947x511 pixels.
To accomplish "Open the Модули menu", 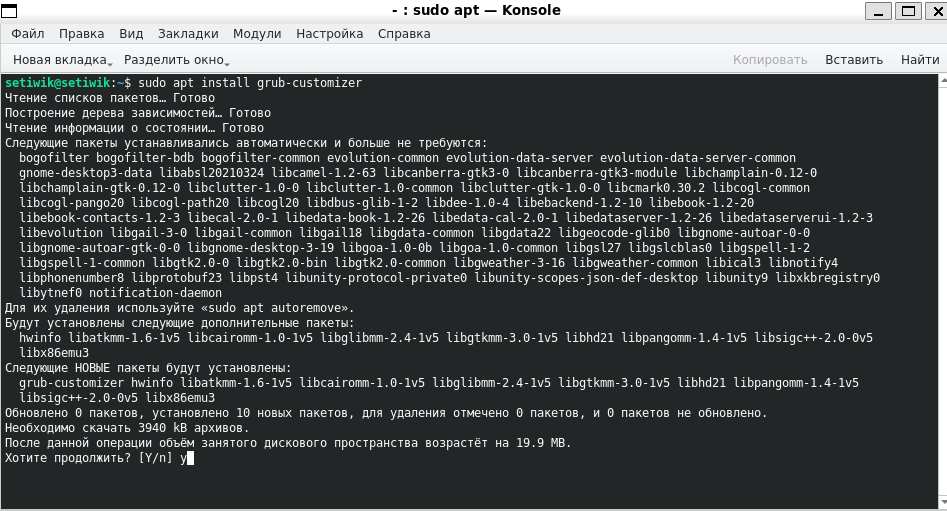I will [x=257, y=34].
